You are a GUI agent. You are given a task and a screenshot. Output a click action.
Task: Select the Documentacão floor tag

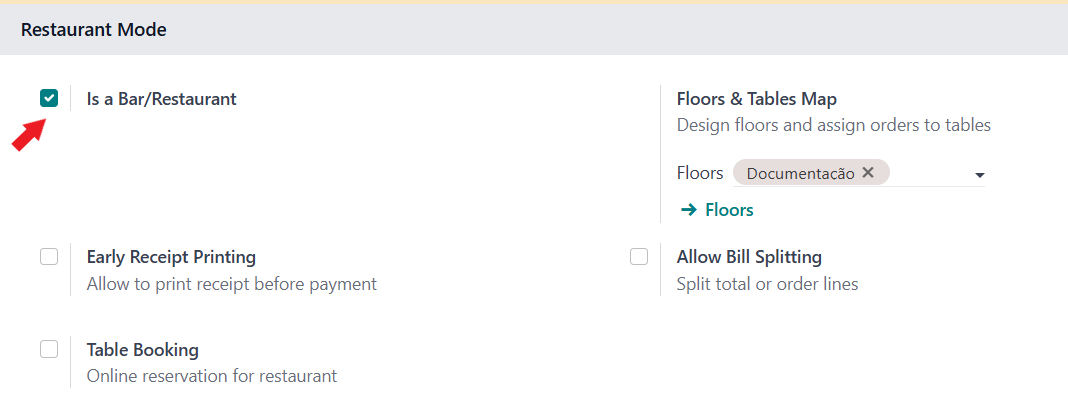[x=800, y=173]
